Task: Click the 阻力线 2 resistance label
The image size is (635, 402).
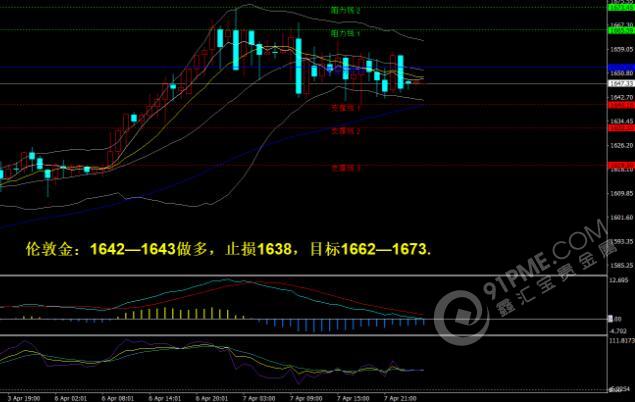Action: tap(345, 10)
